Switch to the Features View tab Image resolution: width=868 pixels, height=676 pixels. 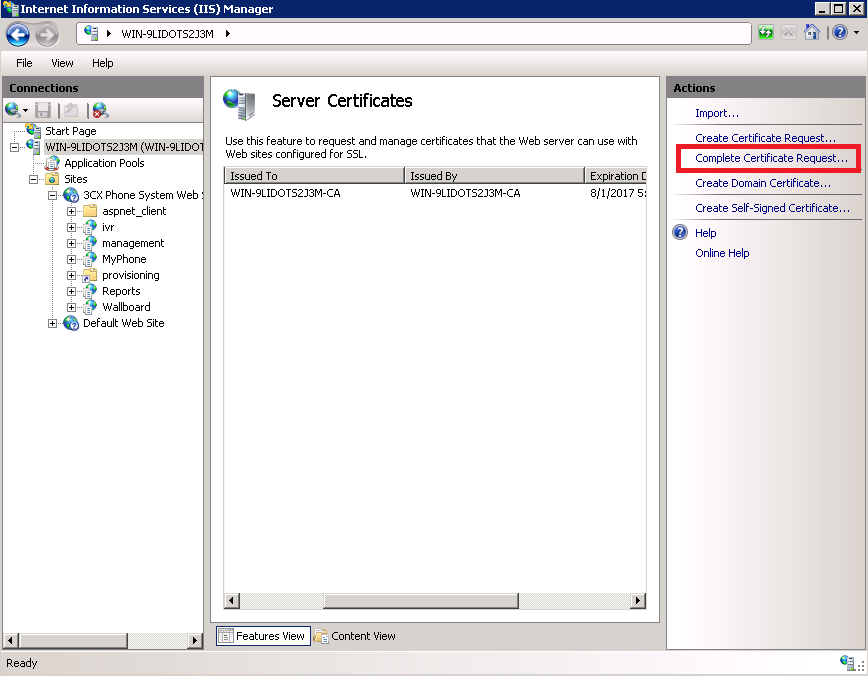[x=262, y=636]
